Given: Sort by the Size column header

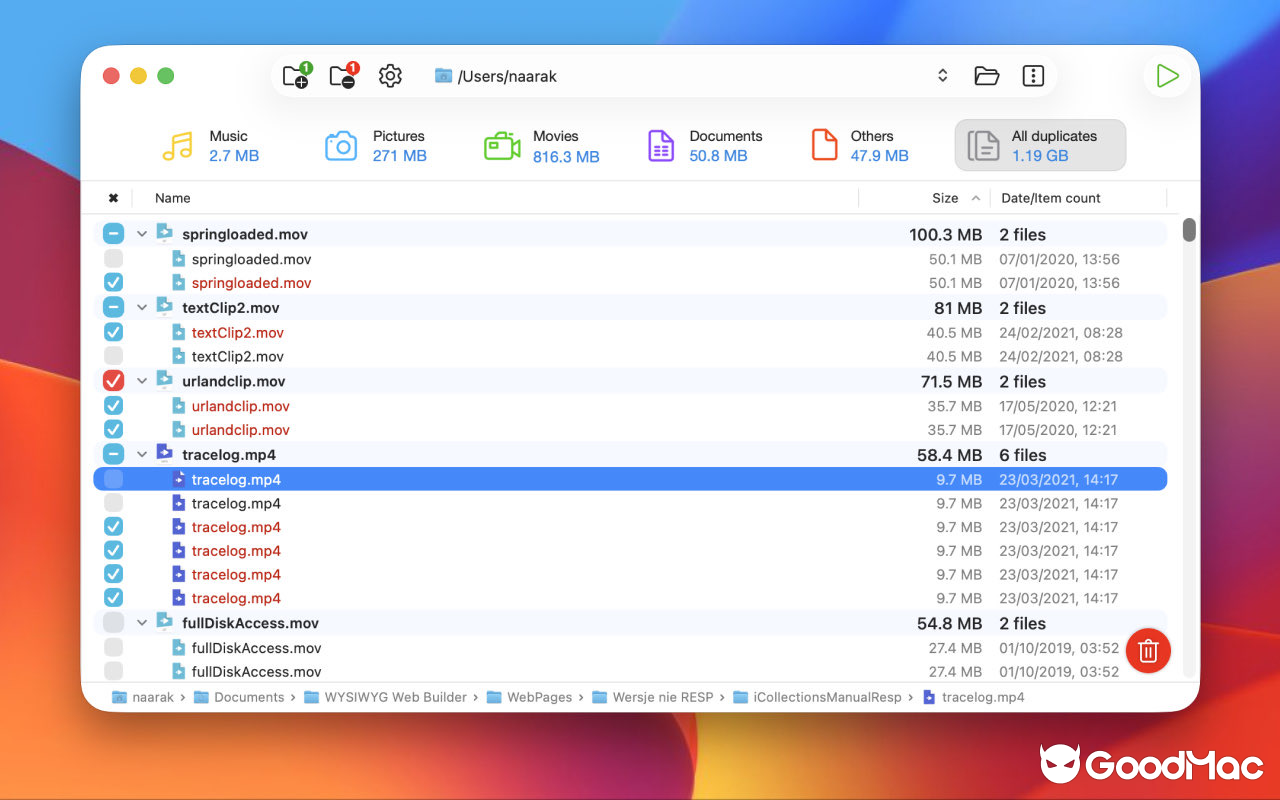Looking at the screenshot, I should click(944, 198).
